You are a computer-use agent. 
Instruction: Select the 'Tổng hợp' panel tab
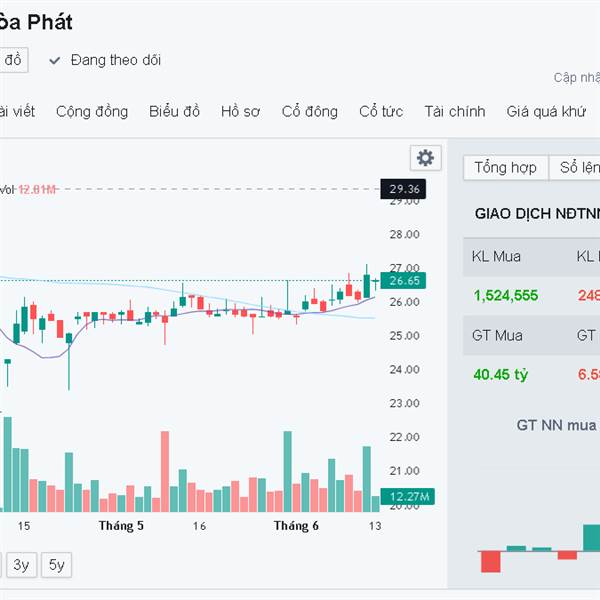pos(505,168)
